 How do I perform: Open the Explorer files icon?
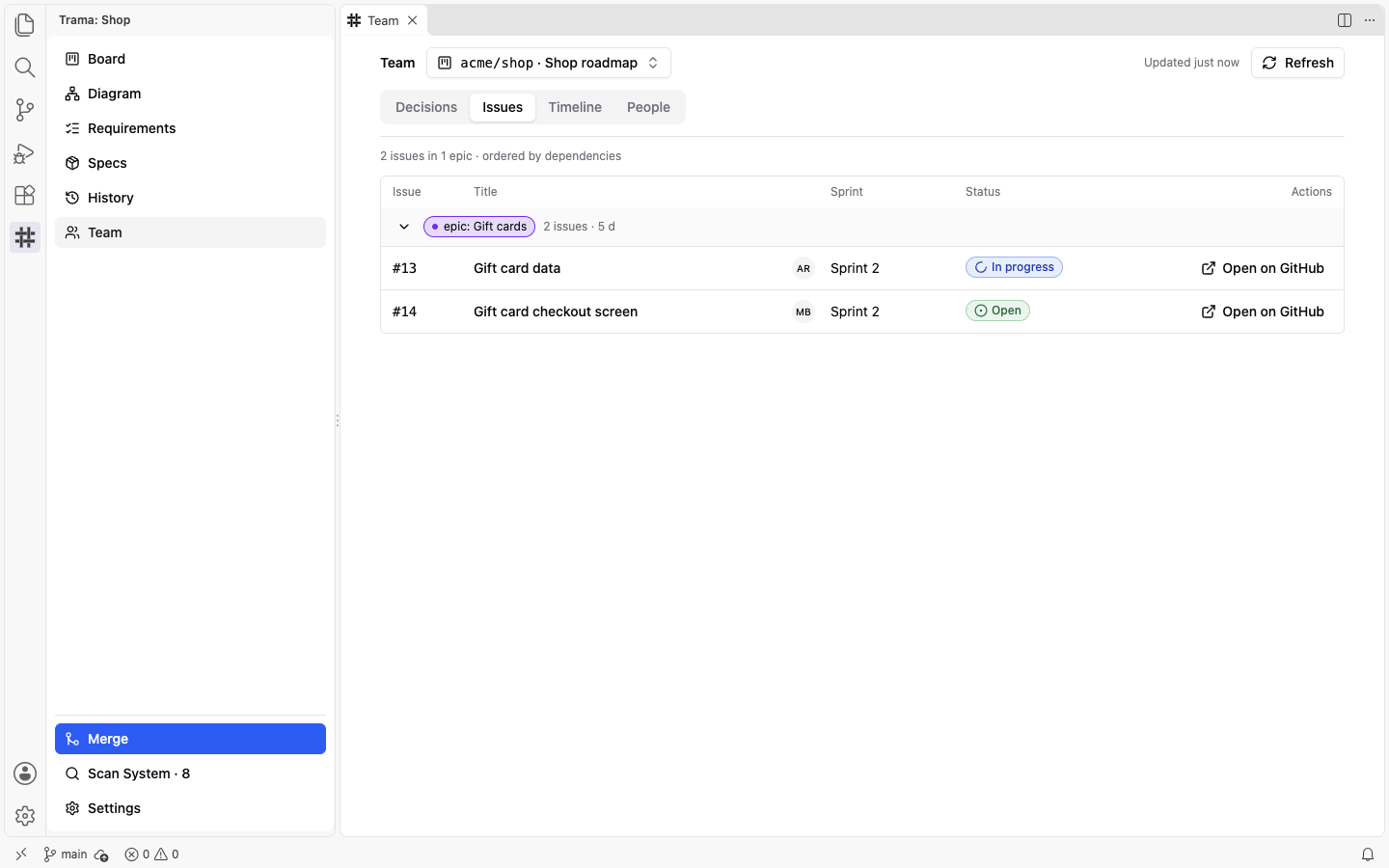pos(25,25)
